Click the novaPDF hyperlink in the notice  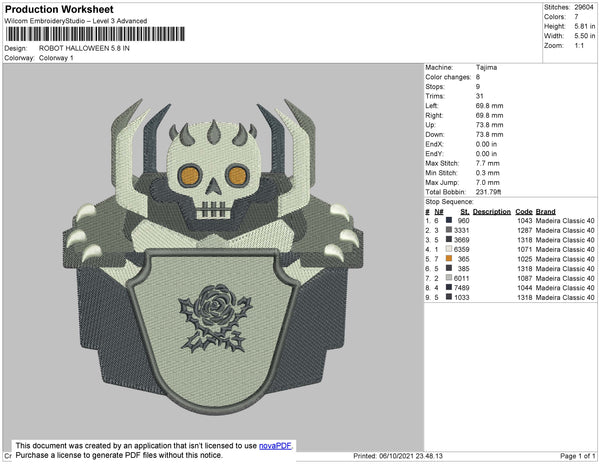[x=278, y=445]
